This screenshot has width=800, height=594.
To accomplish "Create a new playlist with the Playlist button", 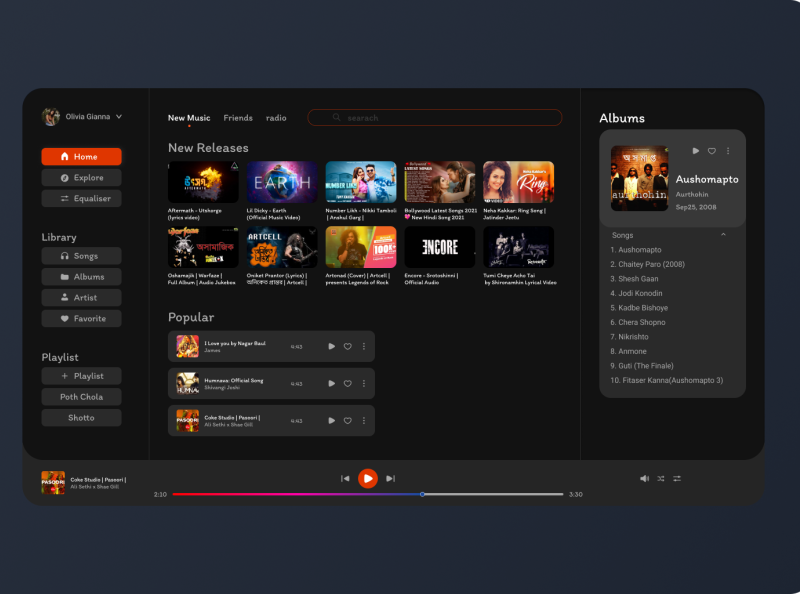I will click(x=80, y=375).
